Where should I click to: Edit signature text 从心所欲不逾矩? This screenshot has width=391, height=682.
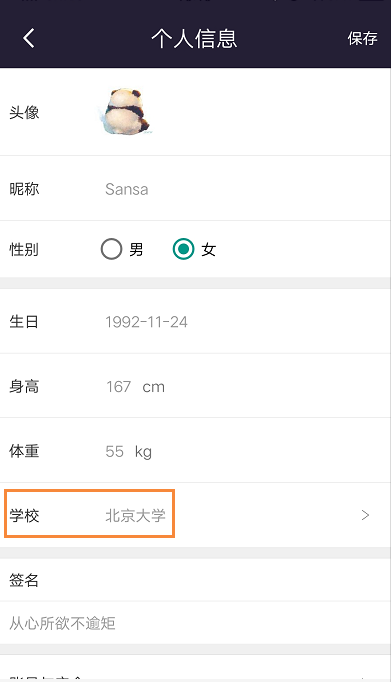(x=62, y=623)
